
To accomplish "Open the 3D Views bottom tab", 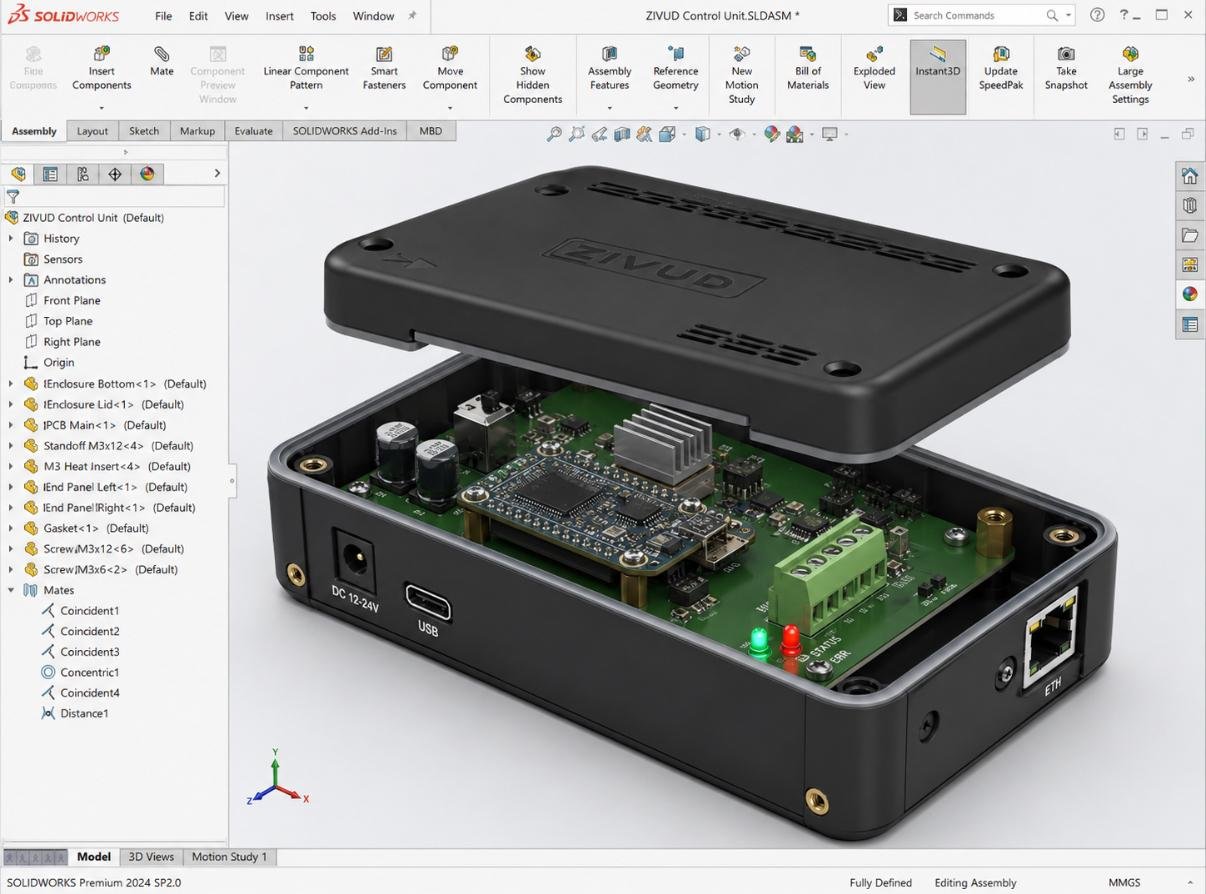I will (x=151, y=857).
